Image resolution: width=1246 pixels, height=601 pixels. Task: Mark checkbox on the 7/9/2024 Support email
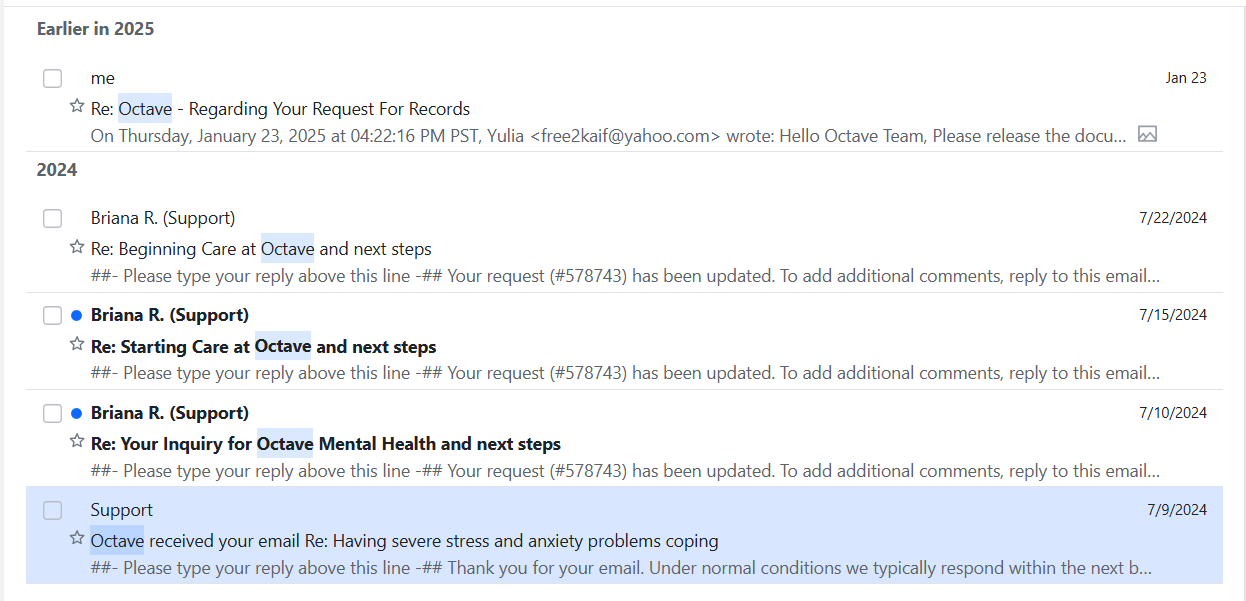[x=53, y=511]
